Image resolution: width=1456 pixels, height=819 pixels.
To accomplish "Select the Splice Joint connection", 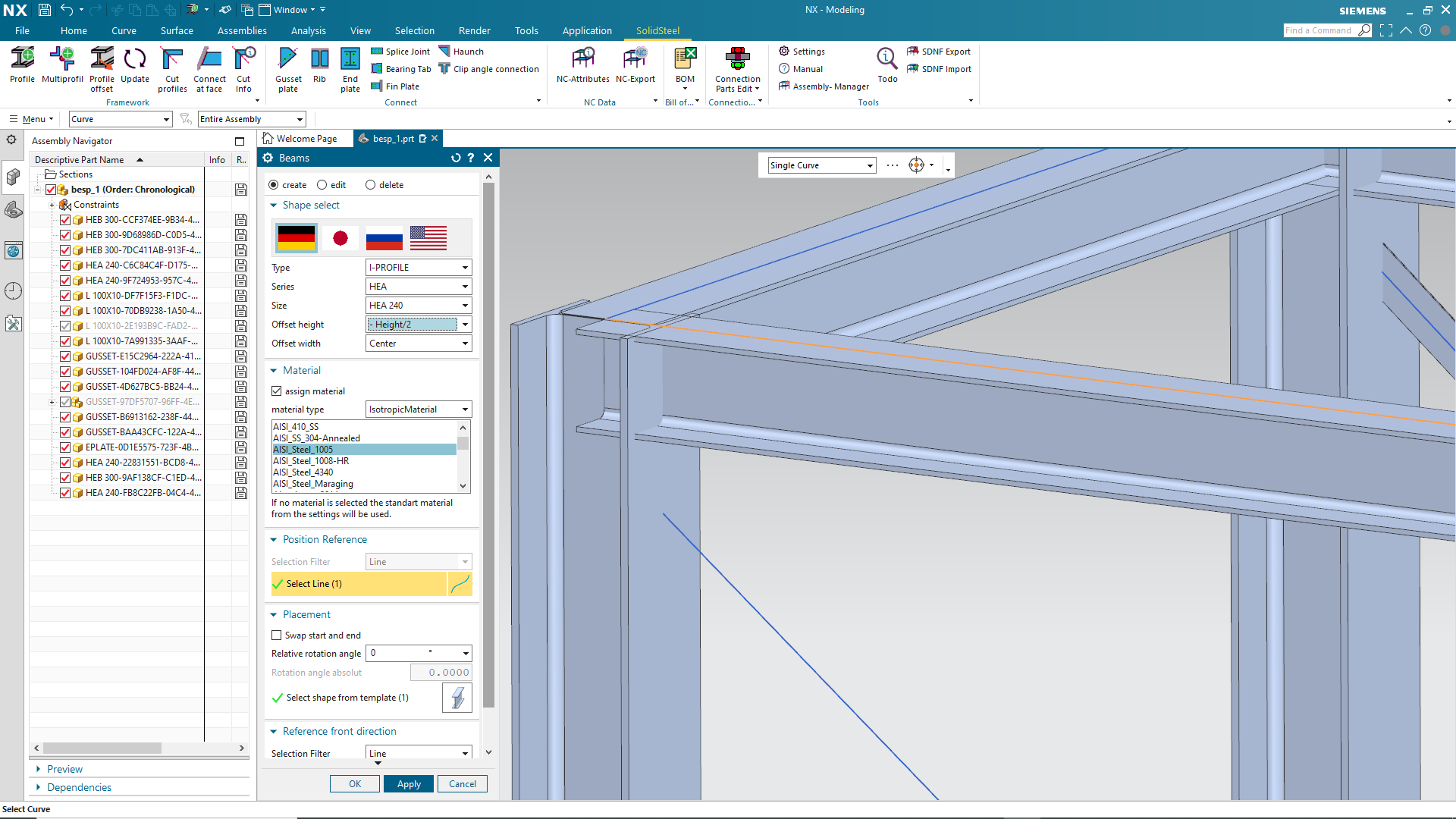I will [400, 51].
